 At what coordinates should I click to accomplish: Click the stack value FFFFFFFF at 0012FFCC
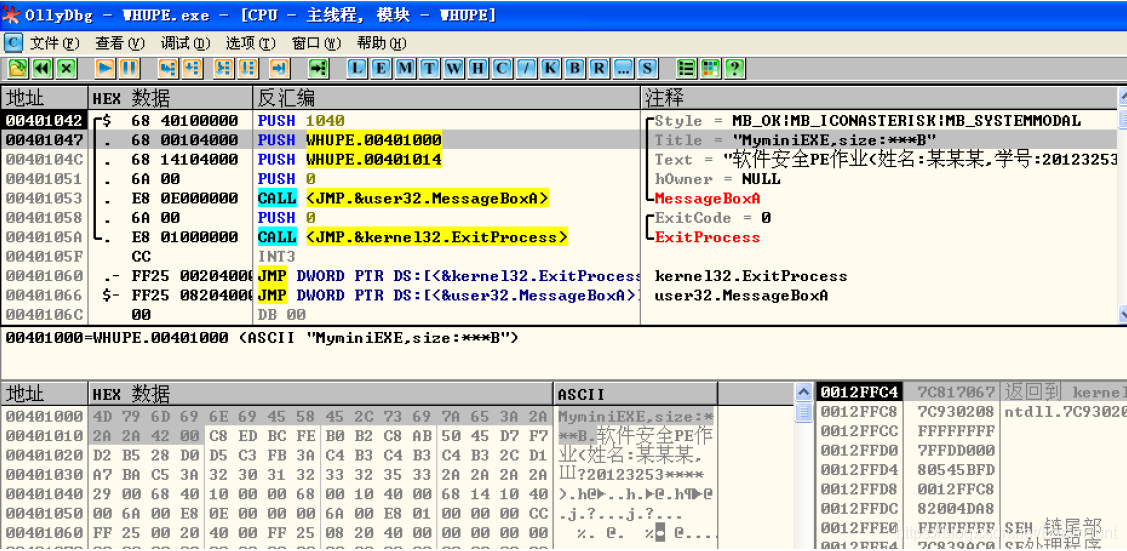click(x=956, y=431)
